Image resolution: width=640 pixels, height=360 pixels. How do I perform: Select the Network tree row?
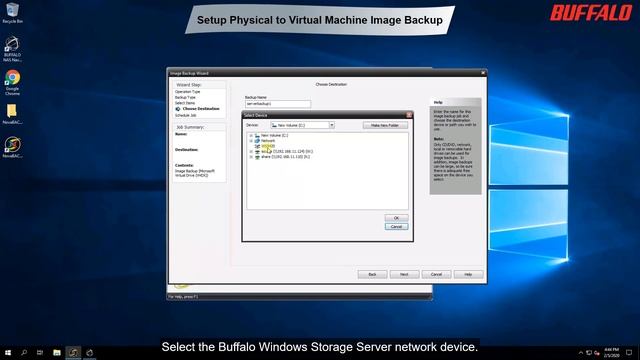point(268,141)
